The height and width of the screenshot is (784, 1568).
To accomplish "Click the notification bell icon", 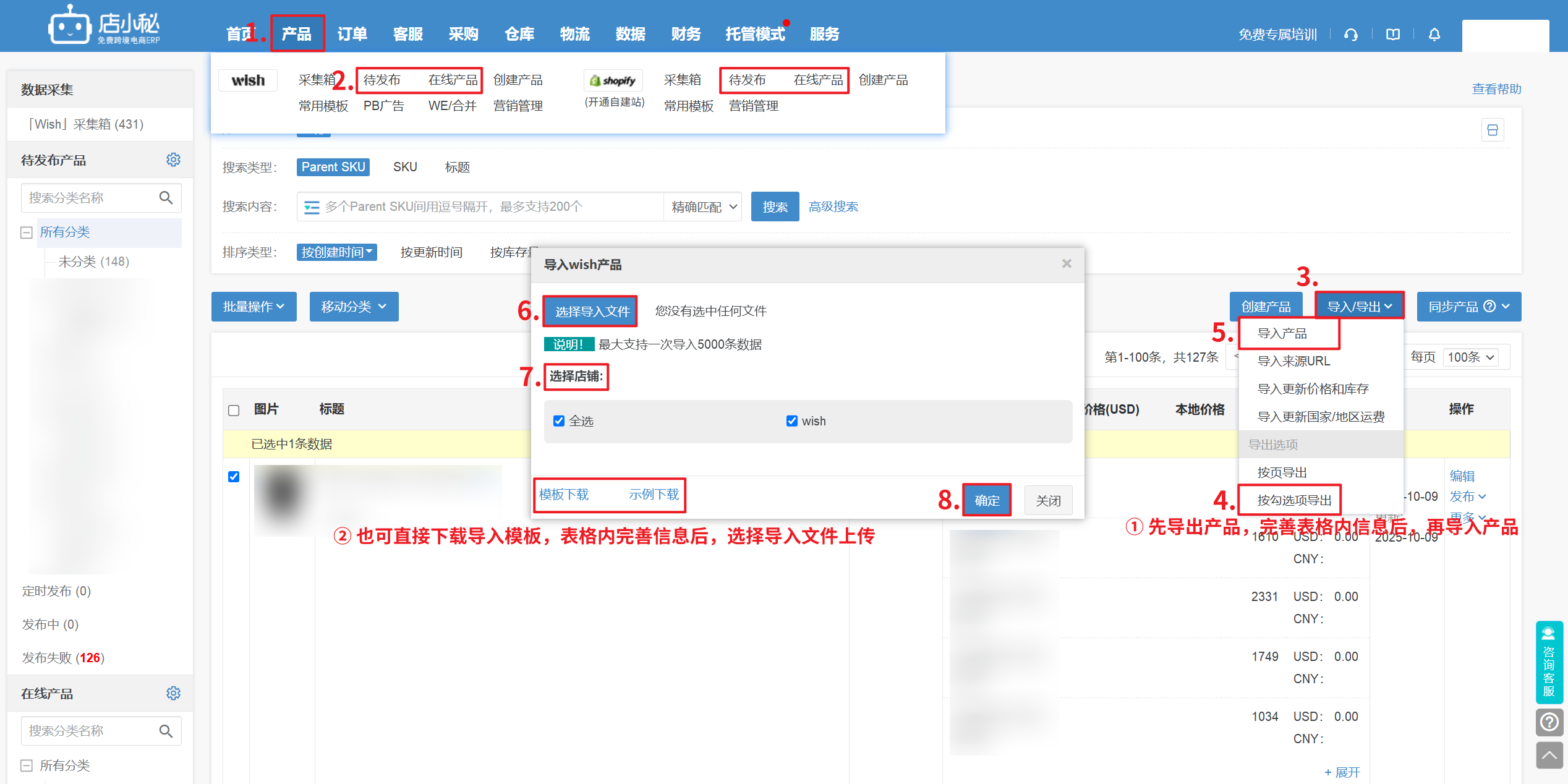I will point(1434,35).
